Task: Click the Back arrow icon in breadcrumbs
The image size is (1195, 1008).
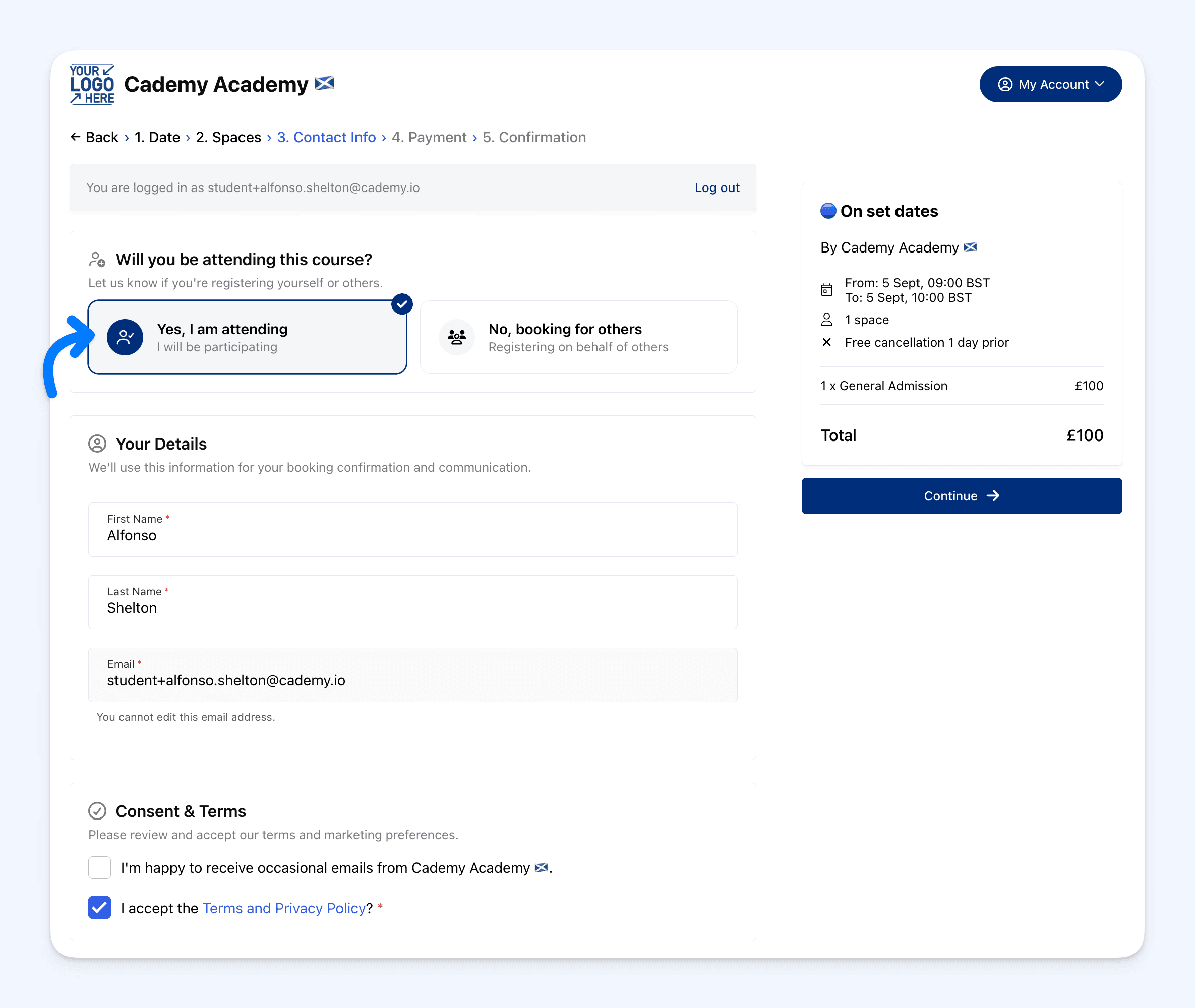Action: [x=75, y=137]
